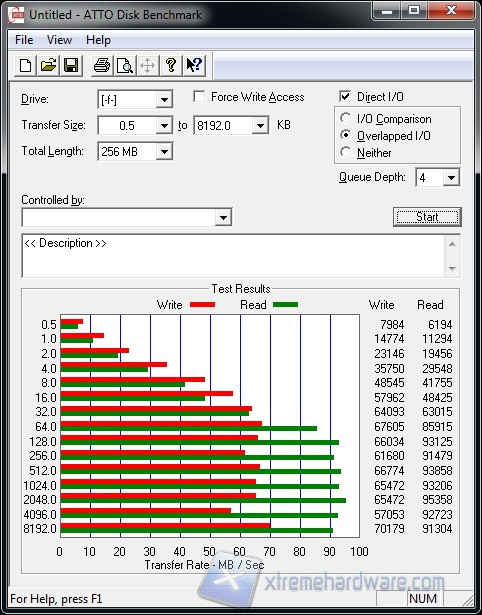Open the File menu
Screen dimensions: 482x615
coord(24,40)
